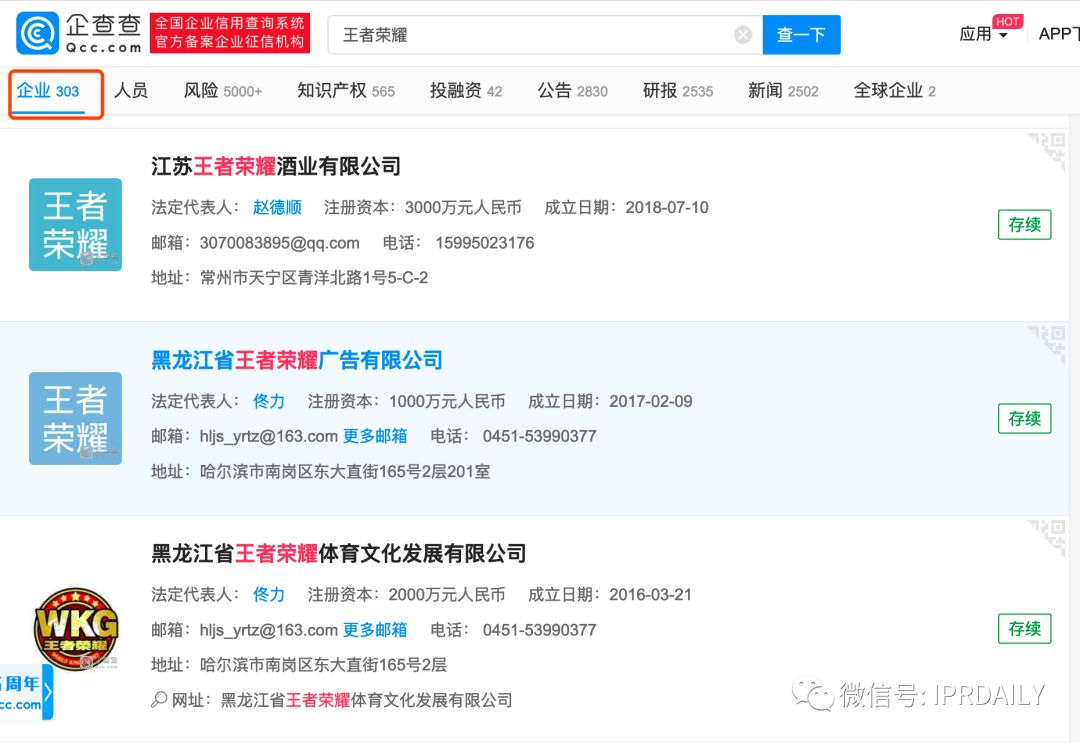Click the WKG company logo thumbnail
Image resolution: width=1080 pixels, height=743 pixels.
coord(76,629)
